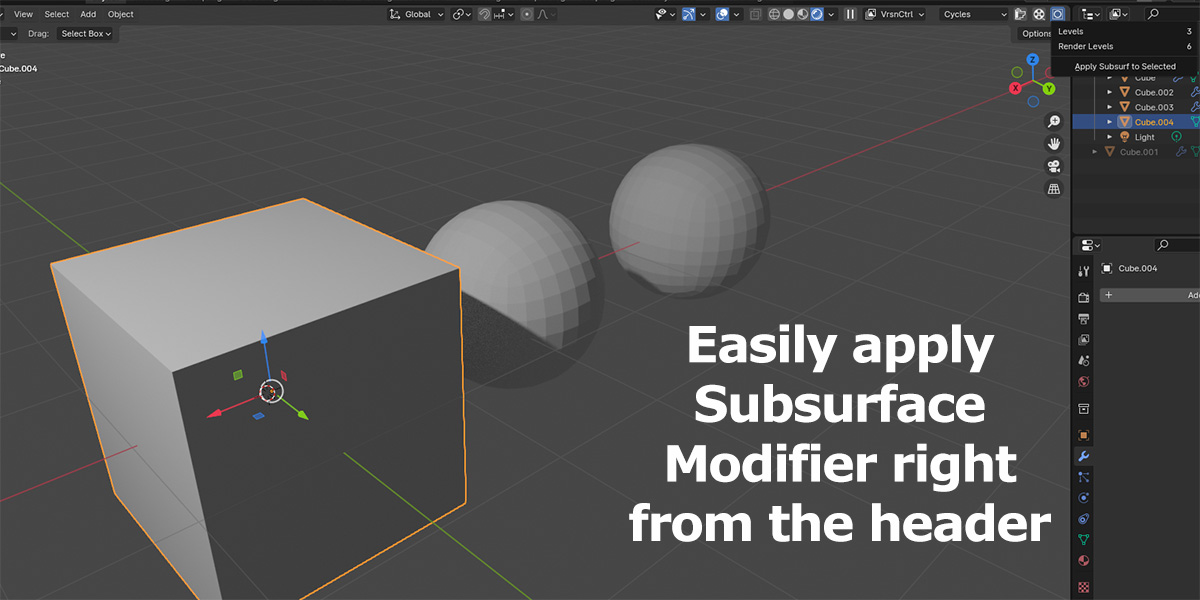
Task: Open the Scene properties tab
Action: (1084, 360)
